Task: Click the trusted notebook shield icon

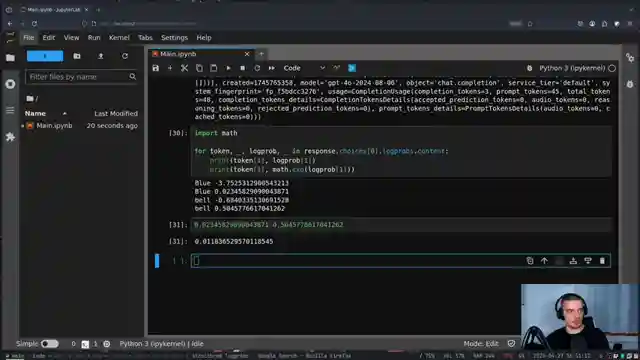Action: click(511, 344)
